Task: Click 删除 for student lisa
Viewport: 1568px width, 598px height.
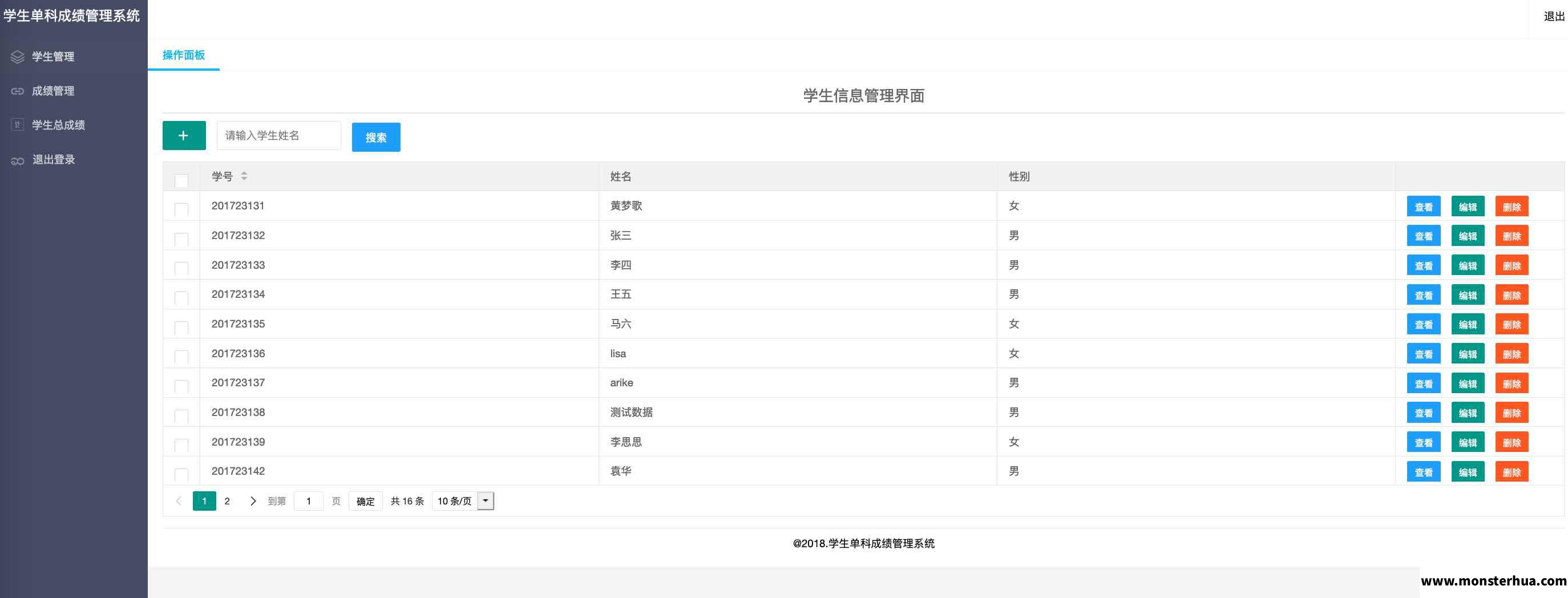Action: [1512, 354]
